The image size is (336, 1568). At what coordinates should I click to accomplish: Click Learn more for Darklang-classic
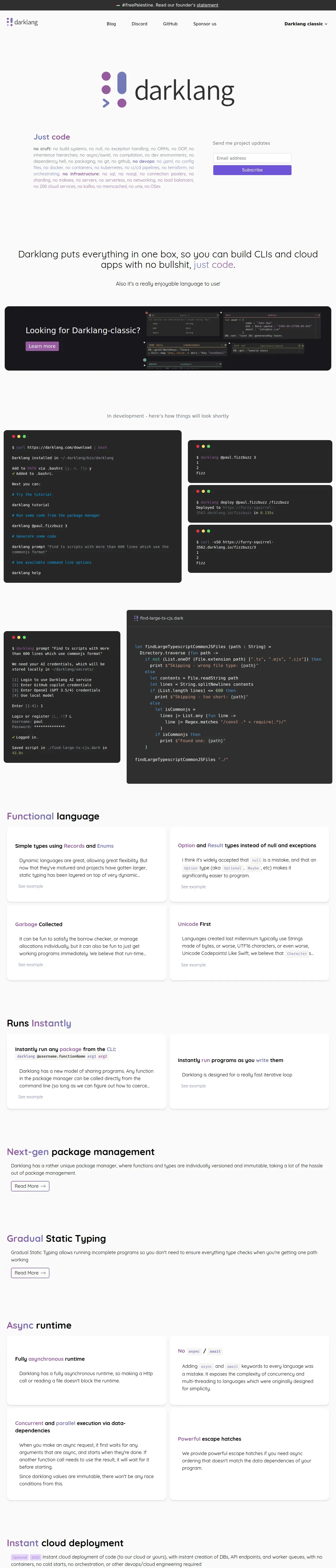tap(42, 346)
